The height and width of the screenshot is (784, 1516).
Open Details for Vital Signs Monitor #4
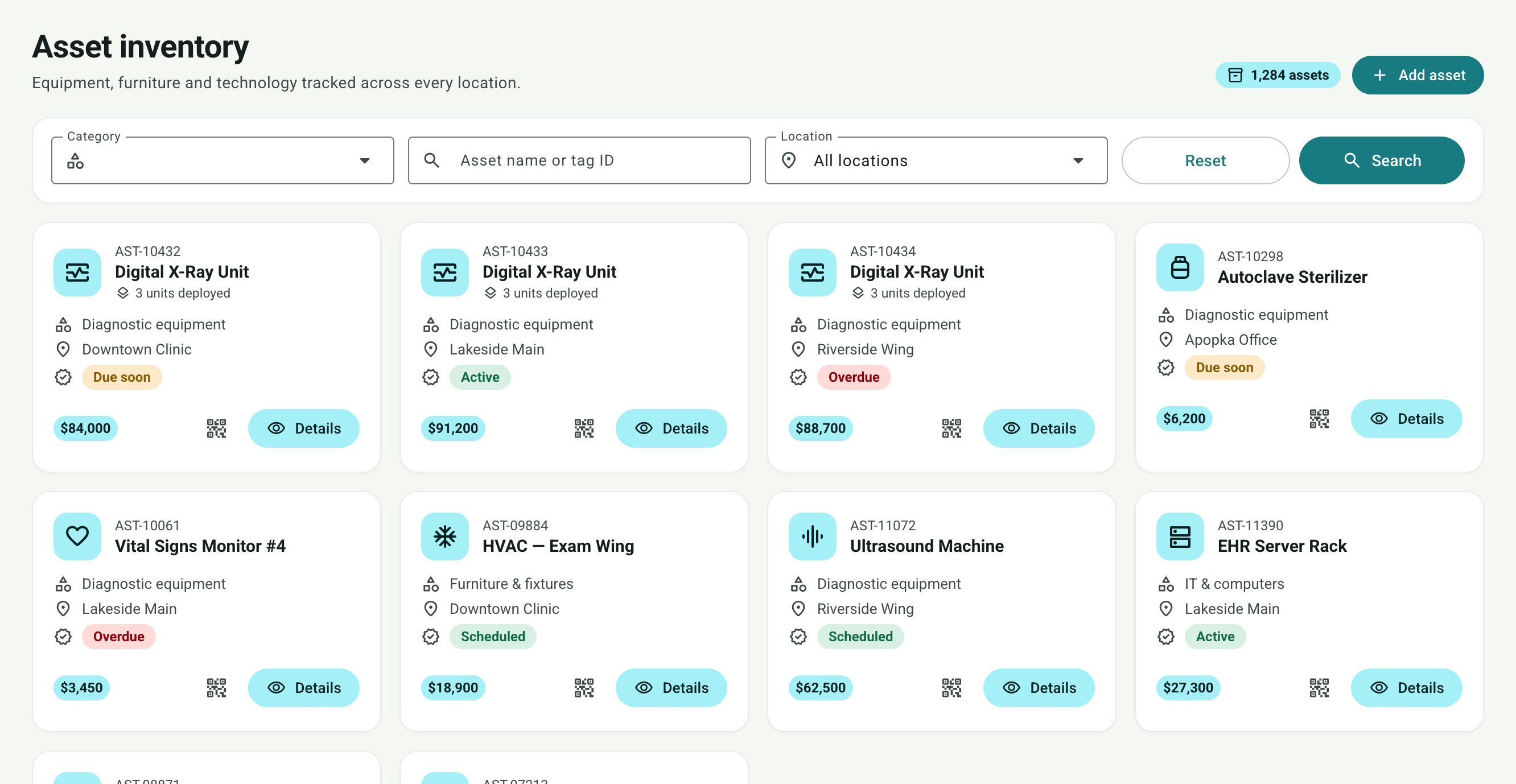(304, 687)
